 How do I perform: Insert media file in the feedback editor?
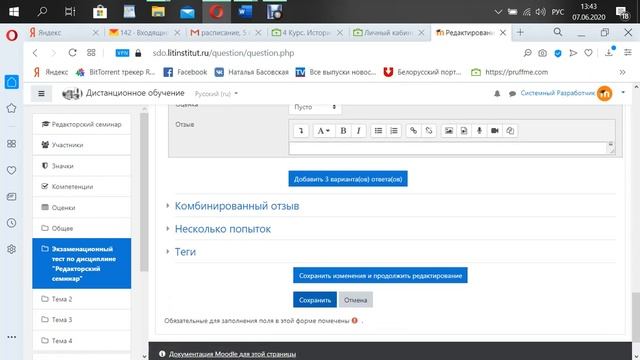click(464, 131)
